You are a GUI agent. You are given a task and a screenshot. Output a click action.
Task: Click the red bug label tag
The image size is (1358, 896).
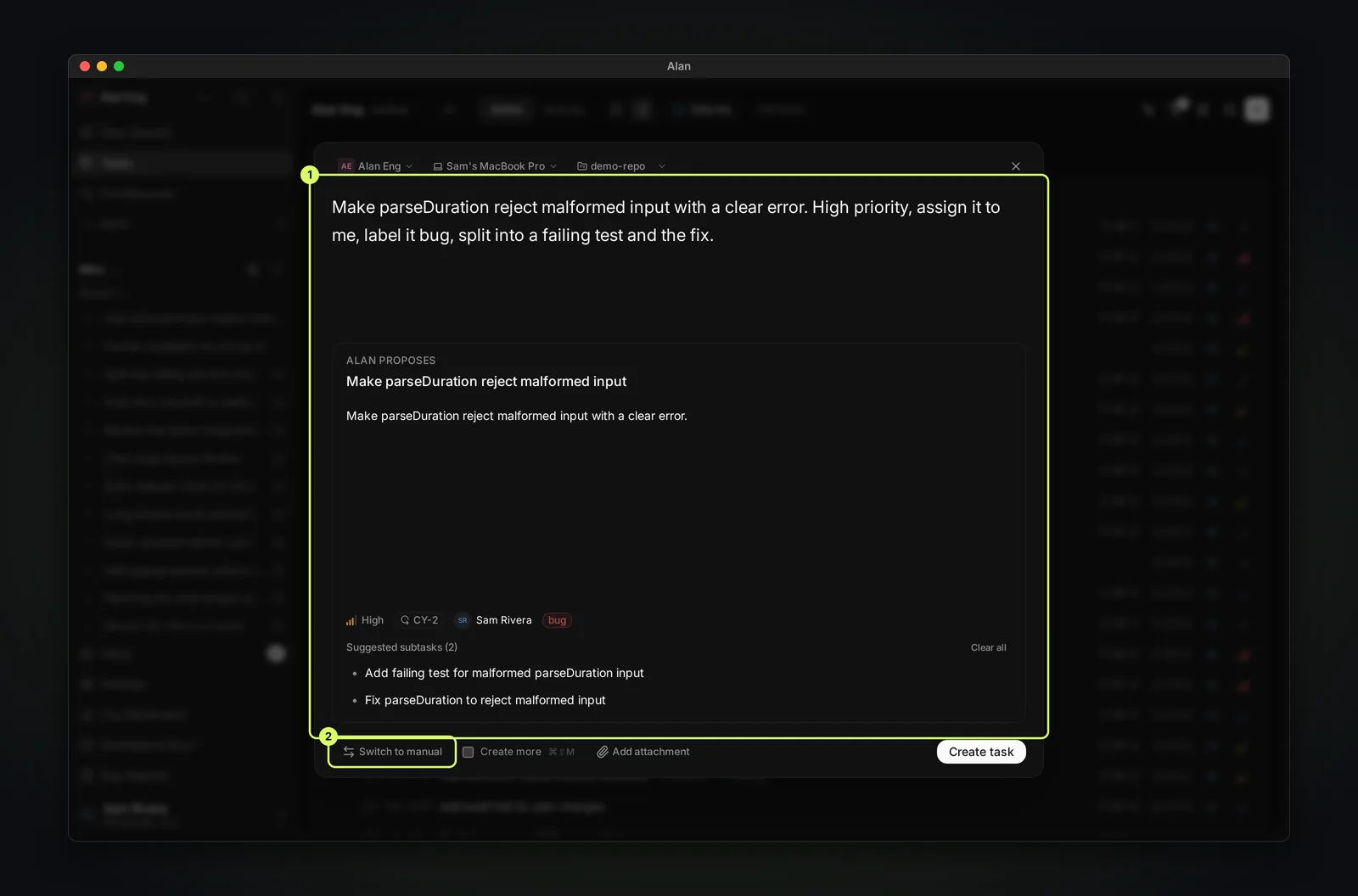[x=557, y=620]
